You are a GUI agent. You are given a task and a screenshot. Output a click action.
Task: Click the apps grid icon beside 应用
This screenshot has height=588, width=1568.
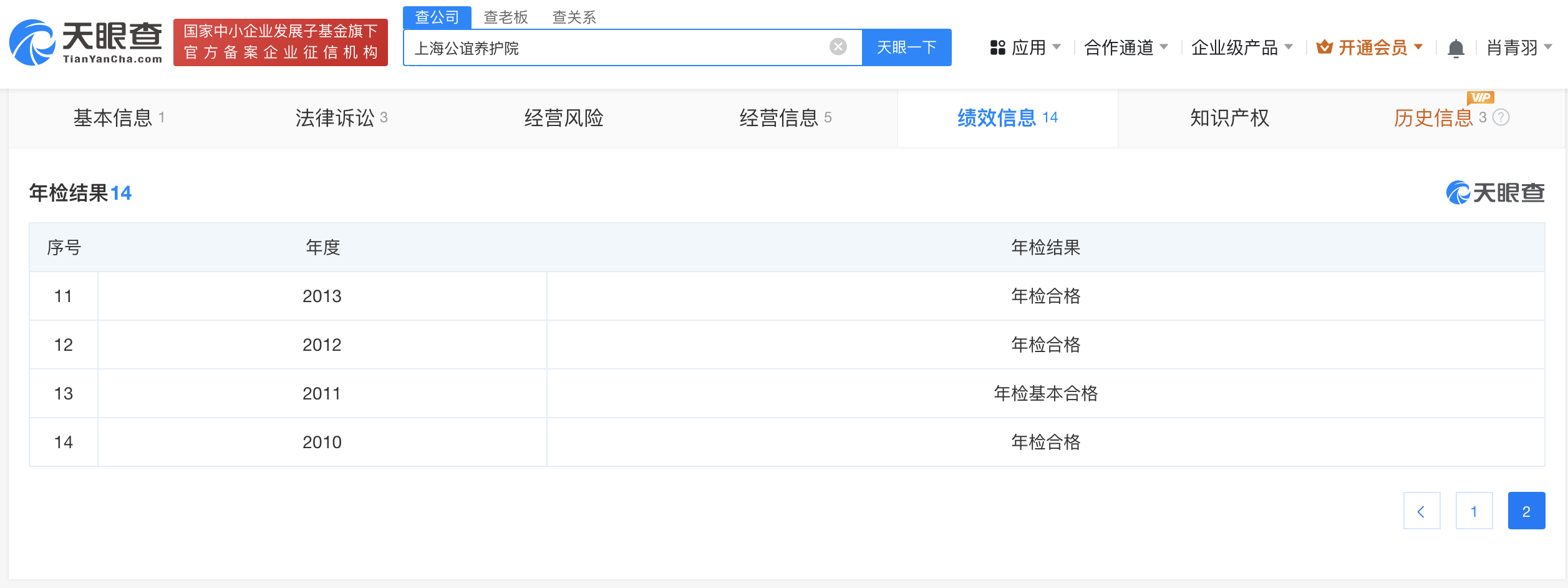point(997,47)
